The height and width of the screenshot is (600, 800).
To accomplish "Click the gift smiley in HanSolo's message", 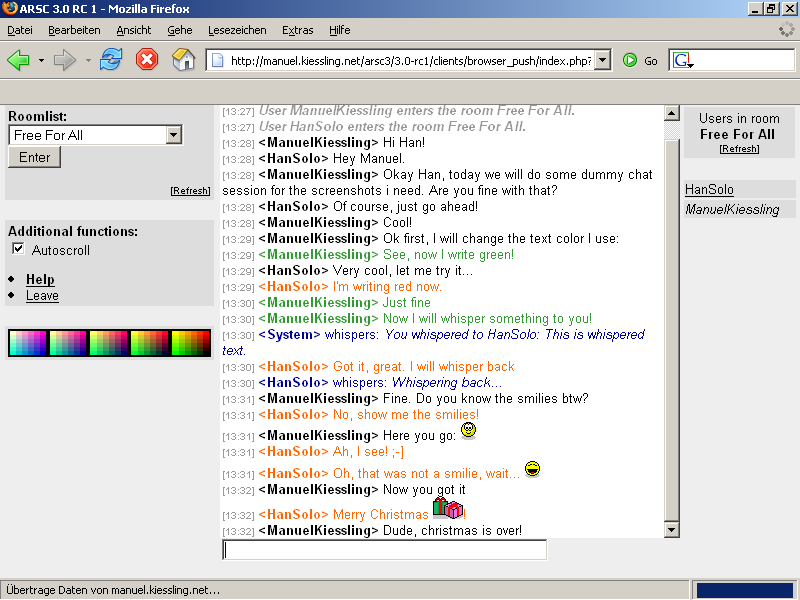I will tap(447, 508).
